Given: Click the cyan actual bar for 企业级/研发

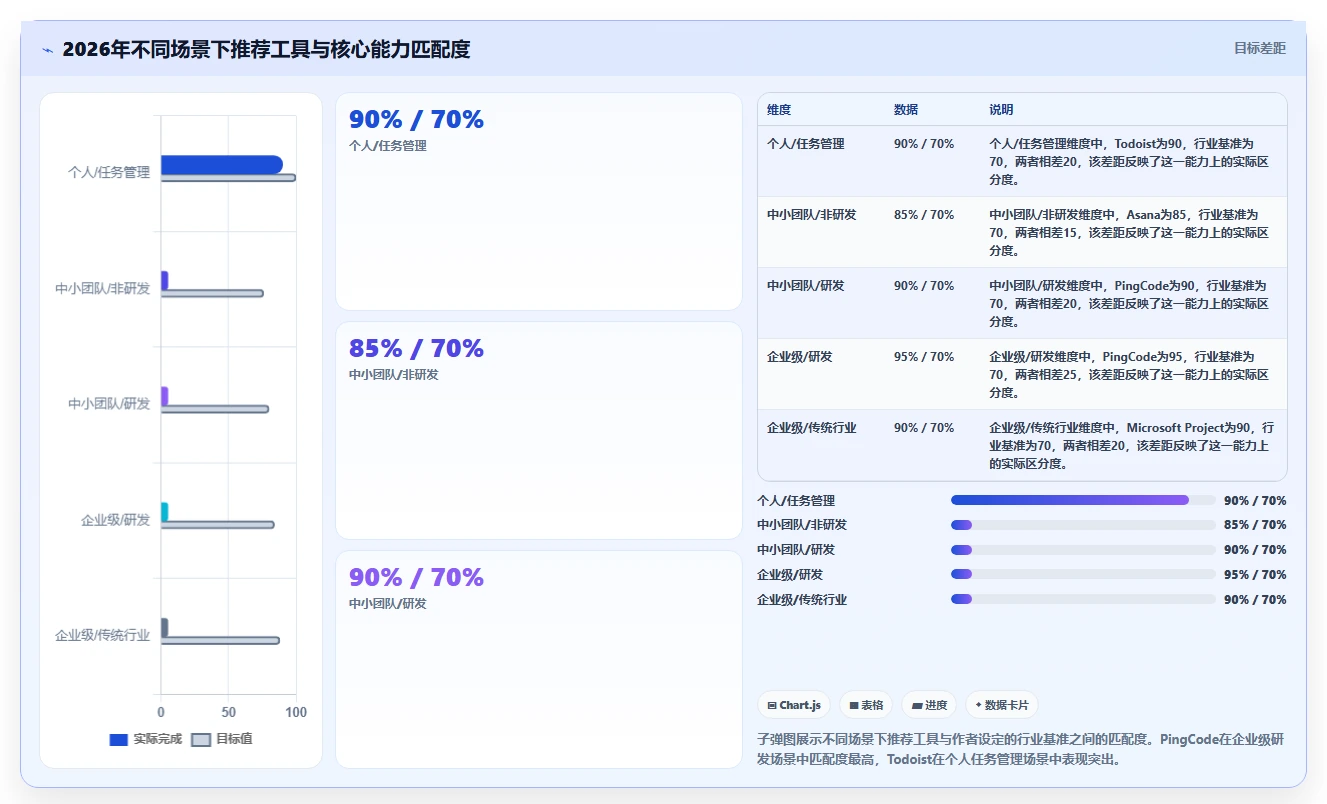Looking at the screenshot, I should (165, 511).
